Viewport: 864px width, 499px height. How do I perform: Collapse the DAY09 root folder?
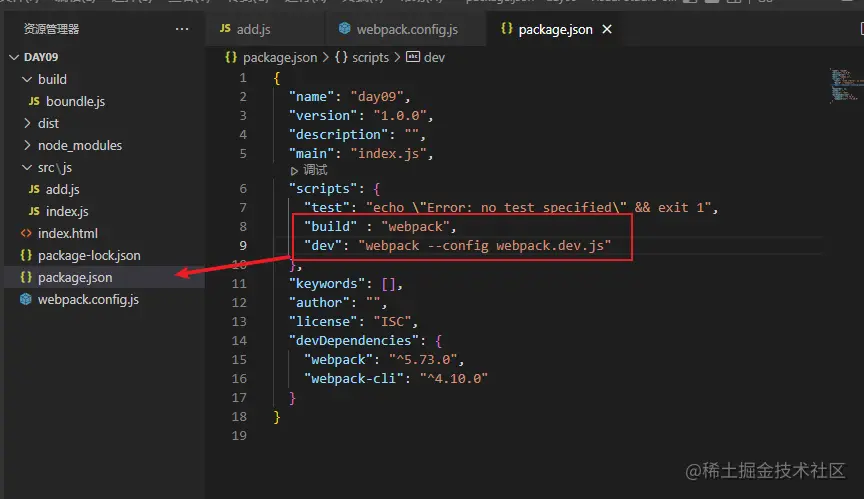[x=14, y=57]
